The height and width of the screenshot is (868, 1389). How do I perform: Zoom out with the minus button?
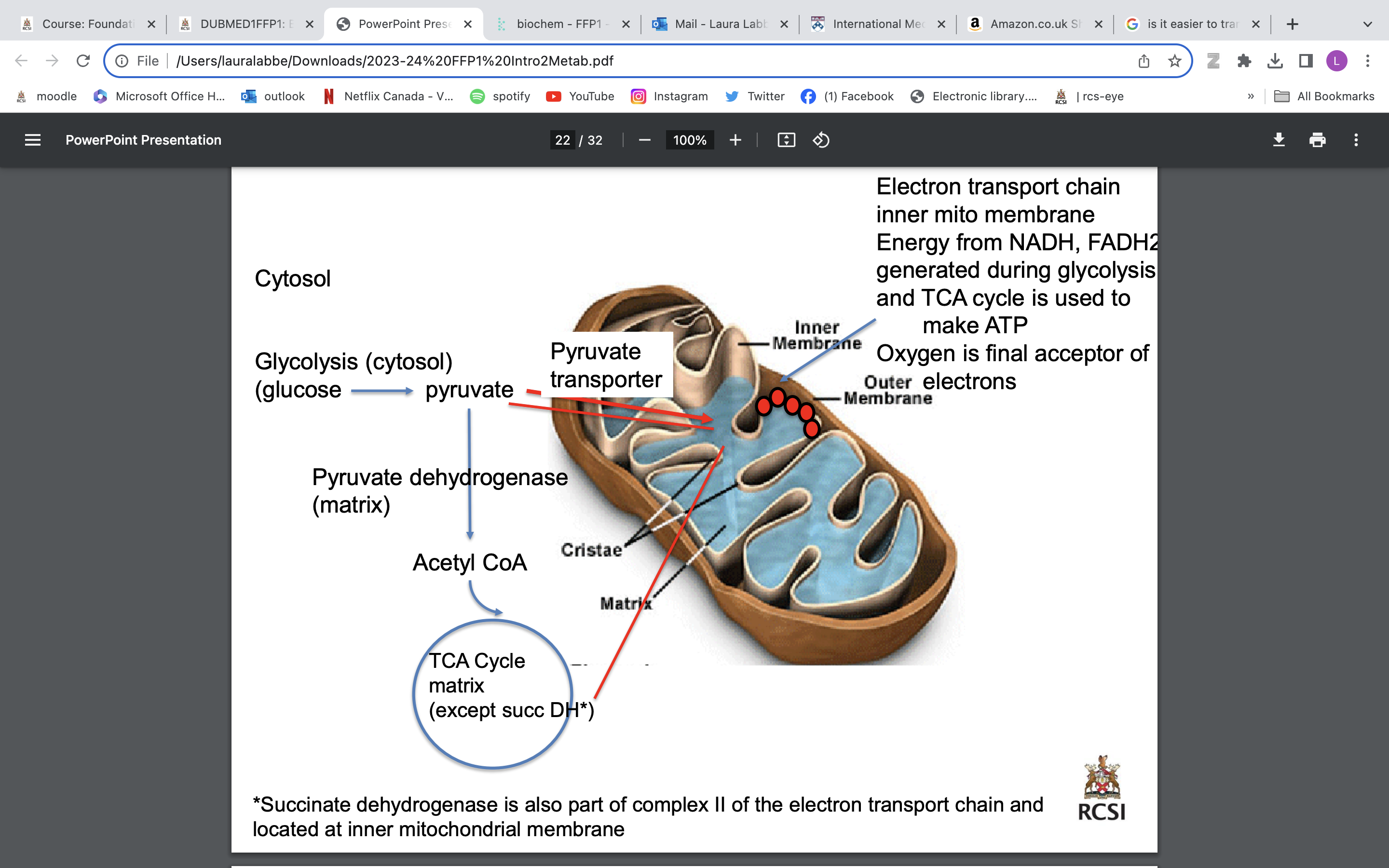click(644, 140)
